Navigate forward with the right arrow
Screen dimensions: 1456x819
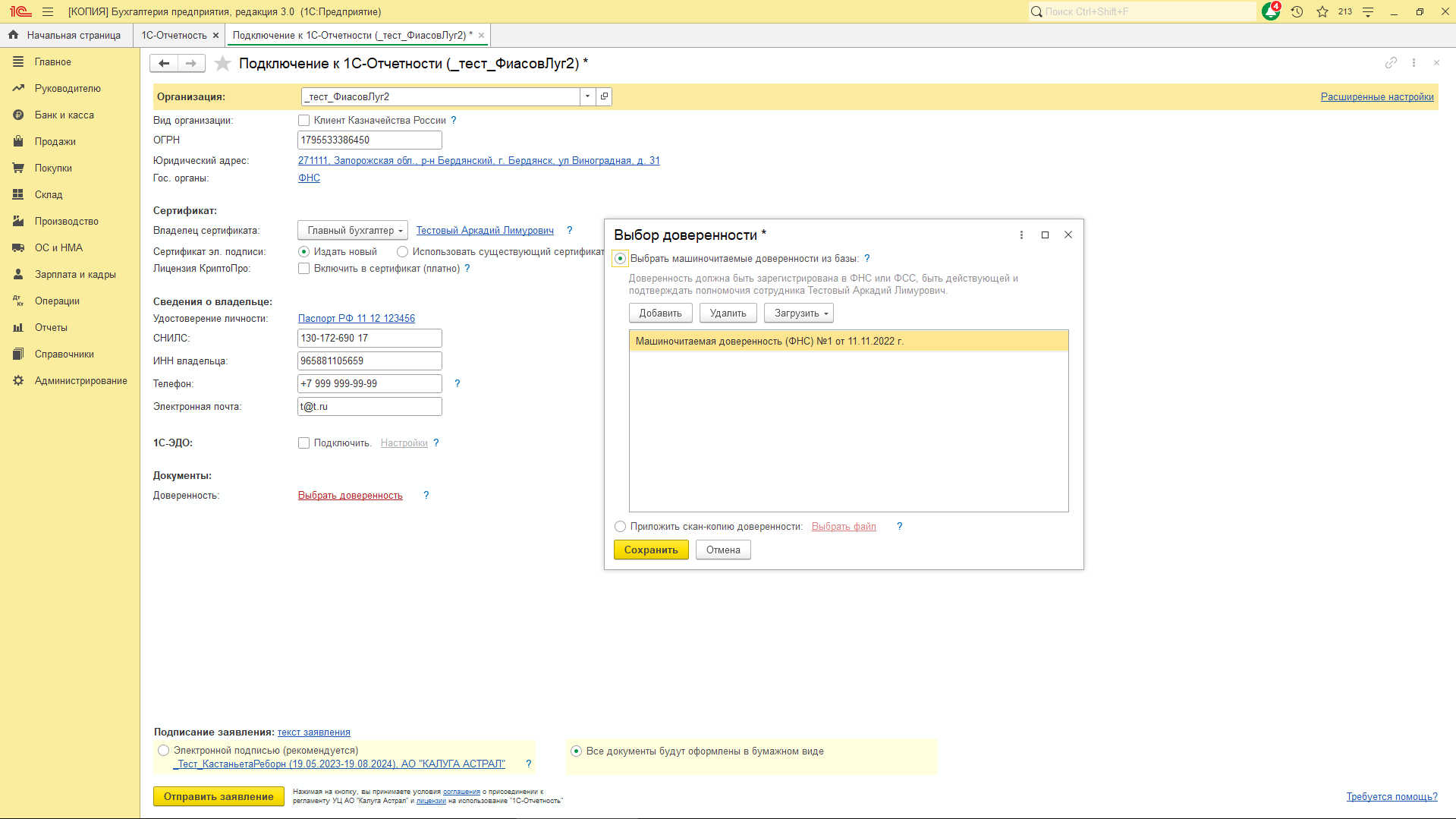191,63
